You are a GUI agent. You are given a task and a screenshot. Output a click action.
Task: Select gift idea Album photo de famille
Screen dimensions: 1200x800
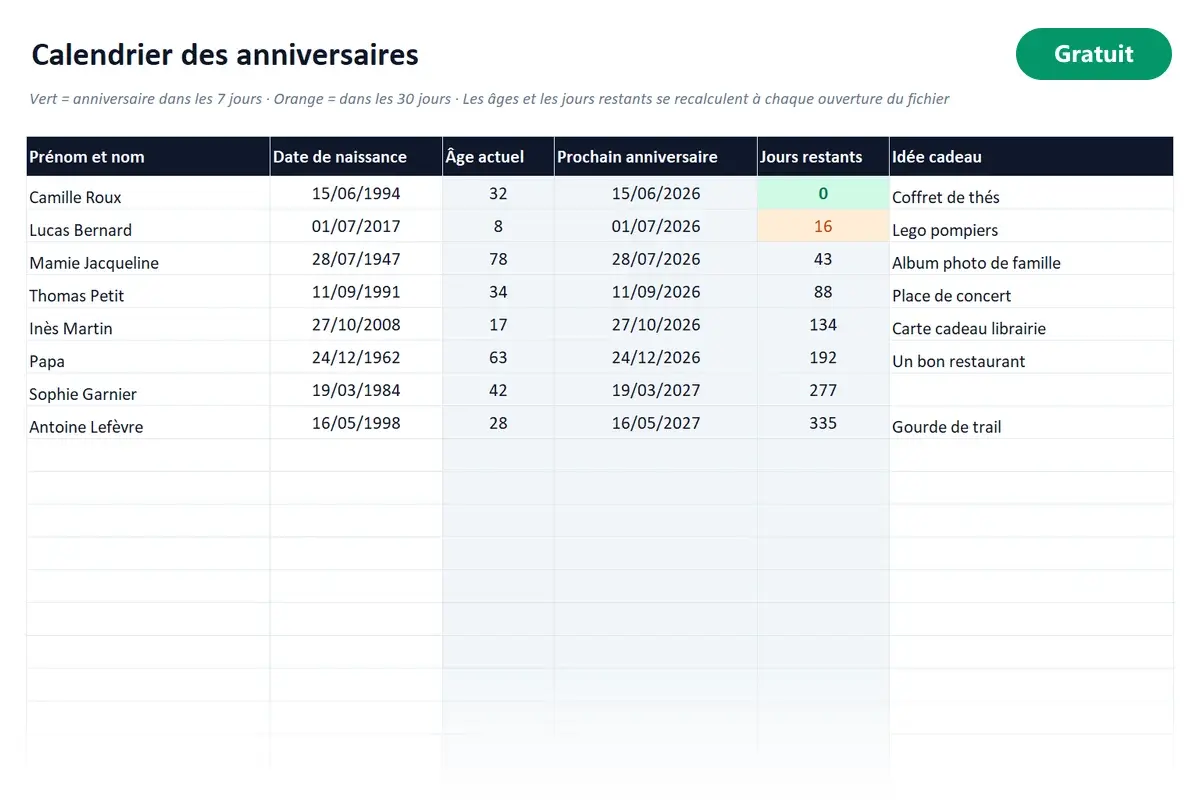coord(1031,260)
